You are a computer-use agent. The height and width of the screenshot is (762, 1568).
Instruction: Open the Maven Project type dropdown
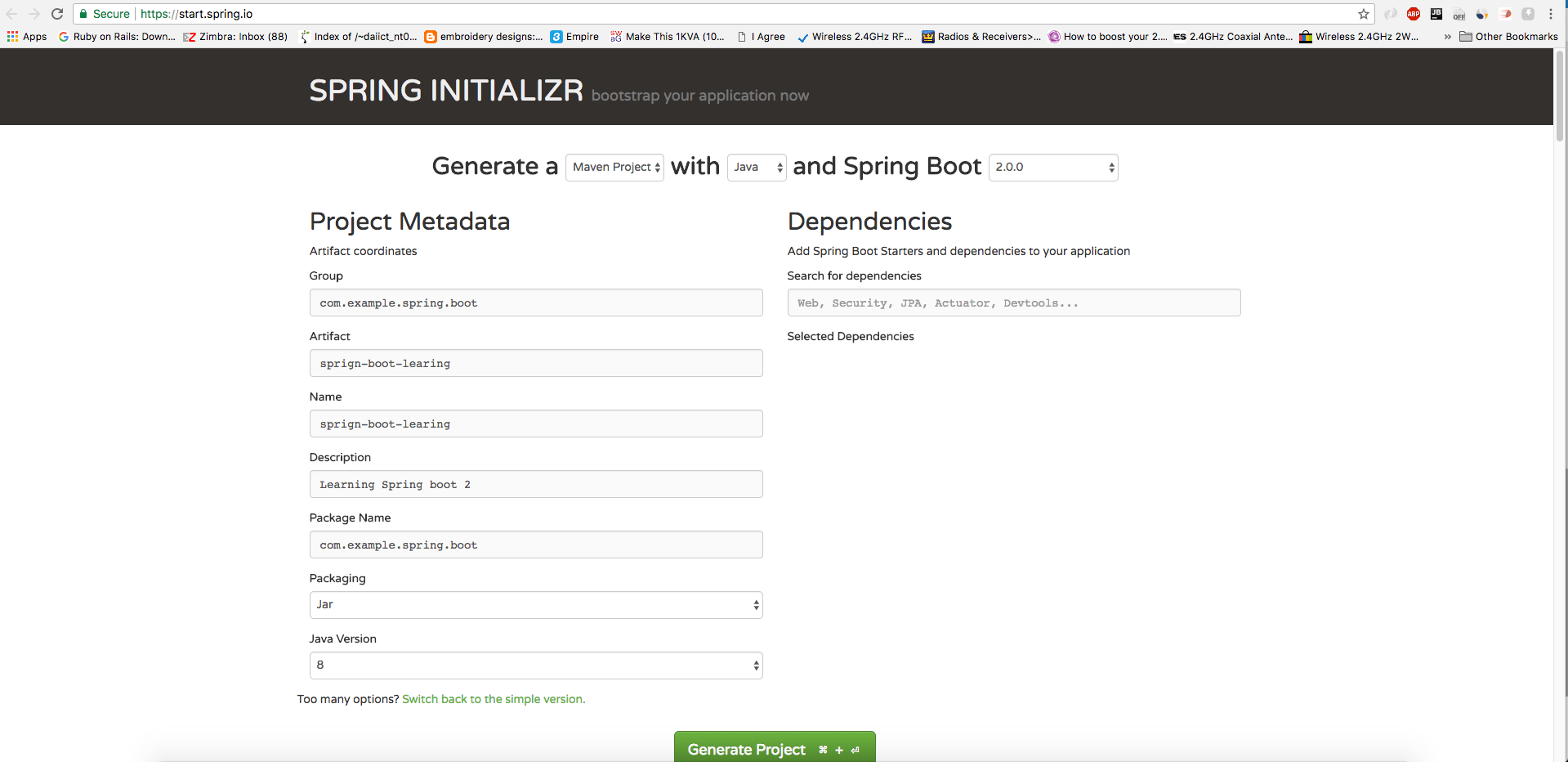pos(614,167)
